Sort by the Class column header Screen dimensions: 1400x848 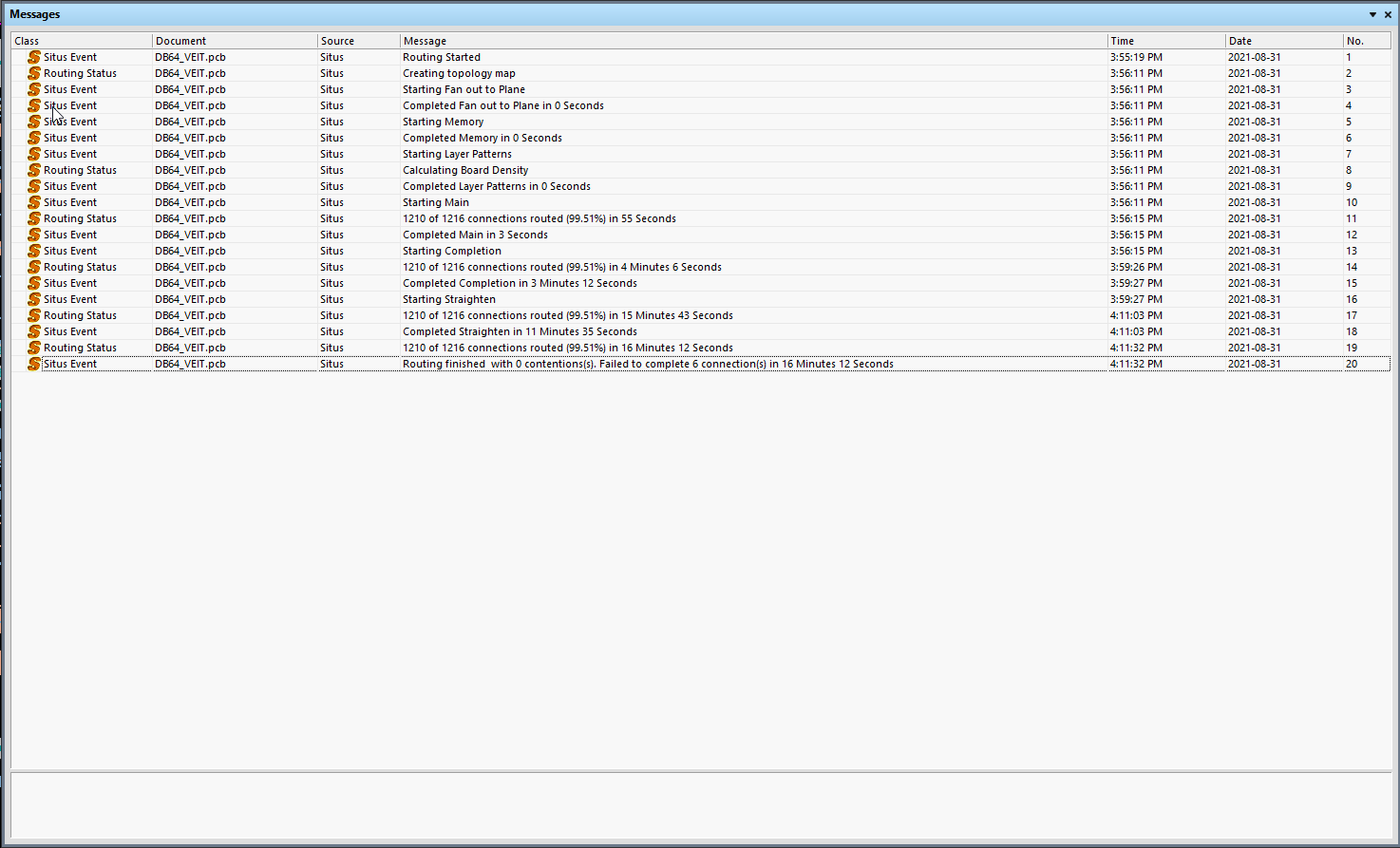click(x=82, y=41)
